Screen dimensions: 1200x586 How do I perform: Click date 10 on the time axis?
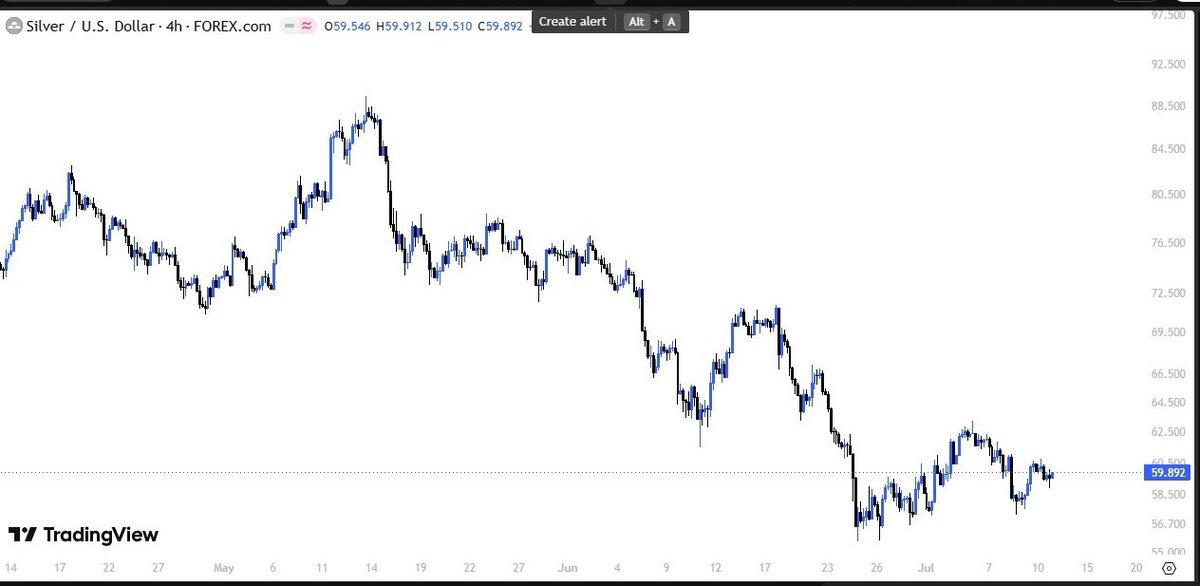pos(1037,568)
